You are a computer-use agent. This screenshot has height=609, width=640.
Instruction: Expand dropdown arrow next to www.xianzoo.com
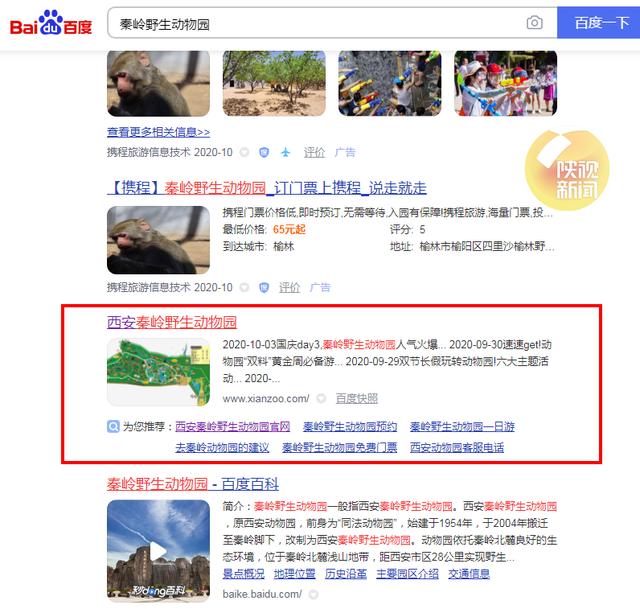click(321, 398)
